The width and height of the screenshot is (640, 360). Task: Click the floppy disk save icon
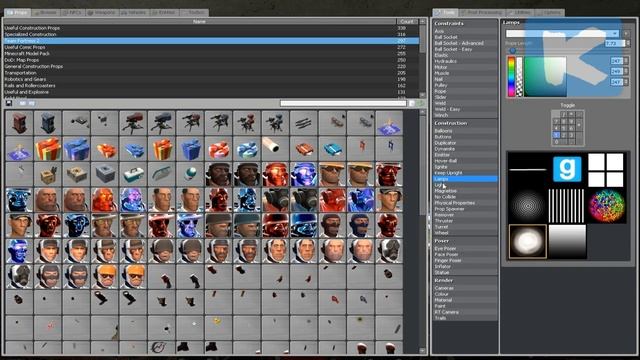(9, 103)
